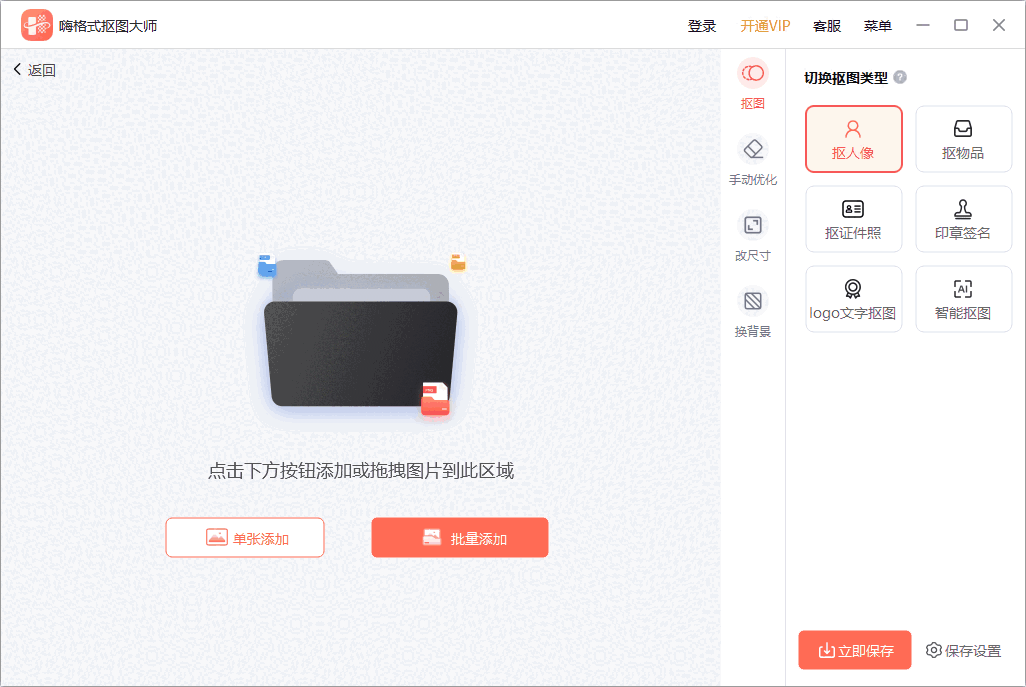Select the 抠物品 object cutout type
Image resolution: width=1026 pixels, height=687 pixels.
963,138
